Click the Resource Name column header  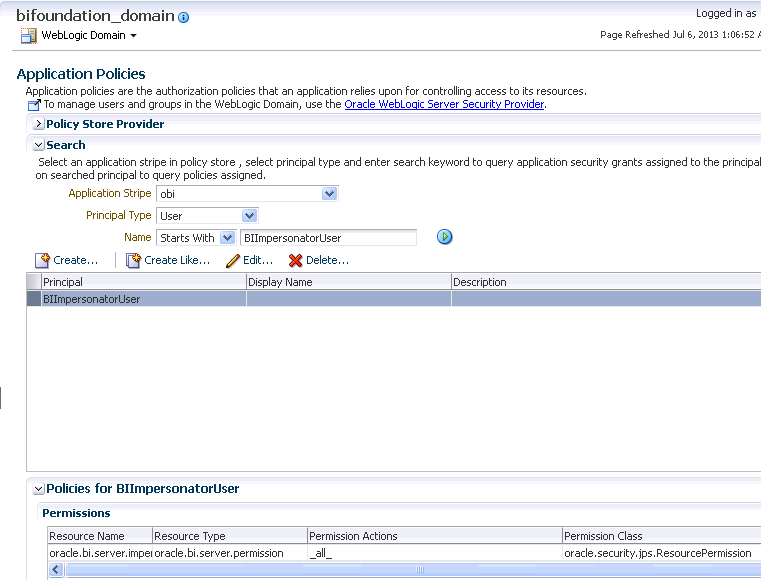click(x=100, y=536)
